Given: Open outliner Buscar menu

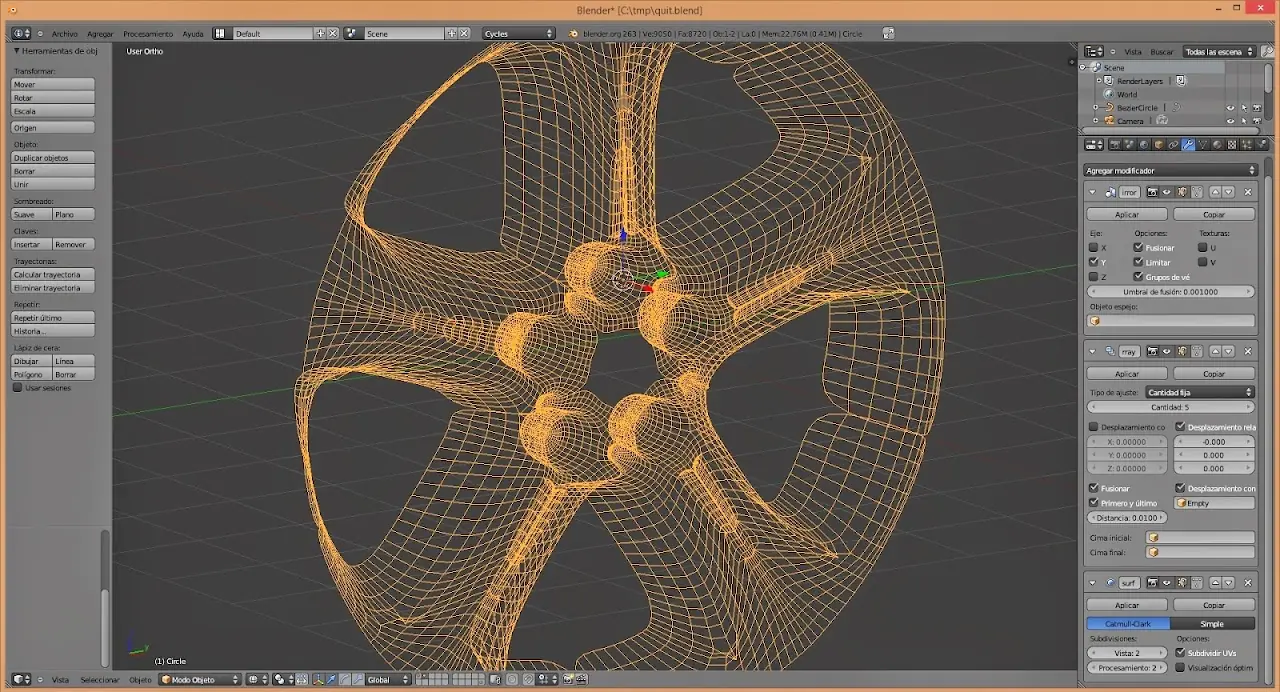Looking at the screenshot, I should point(1162,52).
